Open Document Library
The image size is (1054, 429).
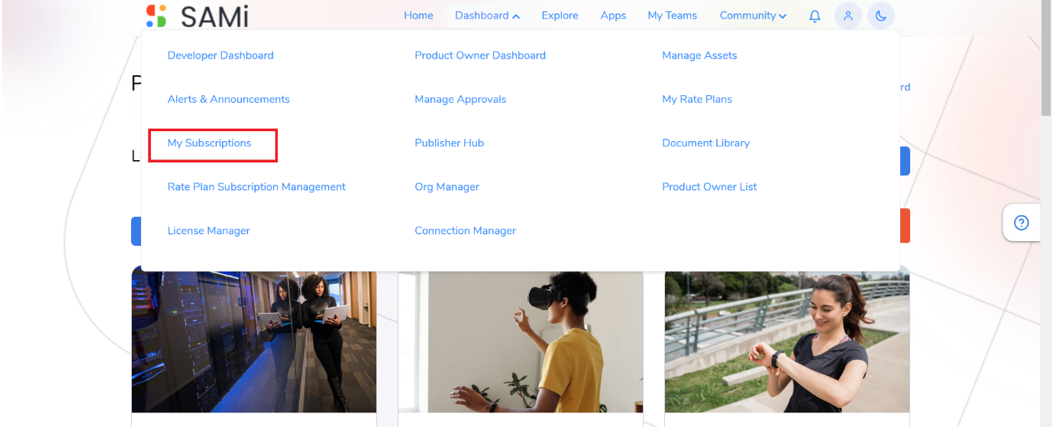[x=706, y=143]
